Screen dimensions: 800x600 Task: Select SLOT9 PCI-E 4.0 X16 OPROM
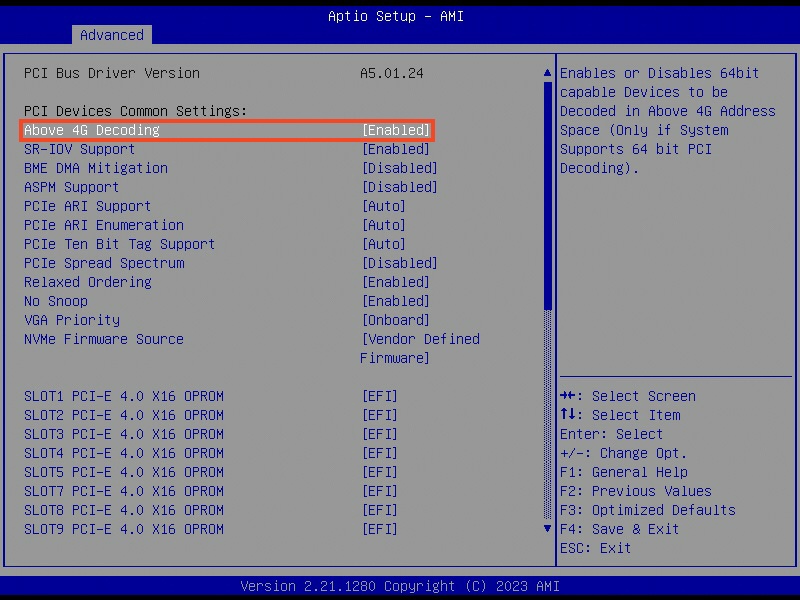point(211,529)
